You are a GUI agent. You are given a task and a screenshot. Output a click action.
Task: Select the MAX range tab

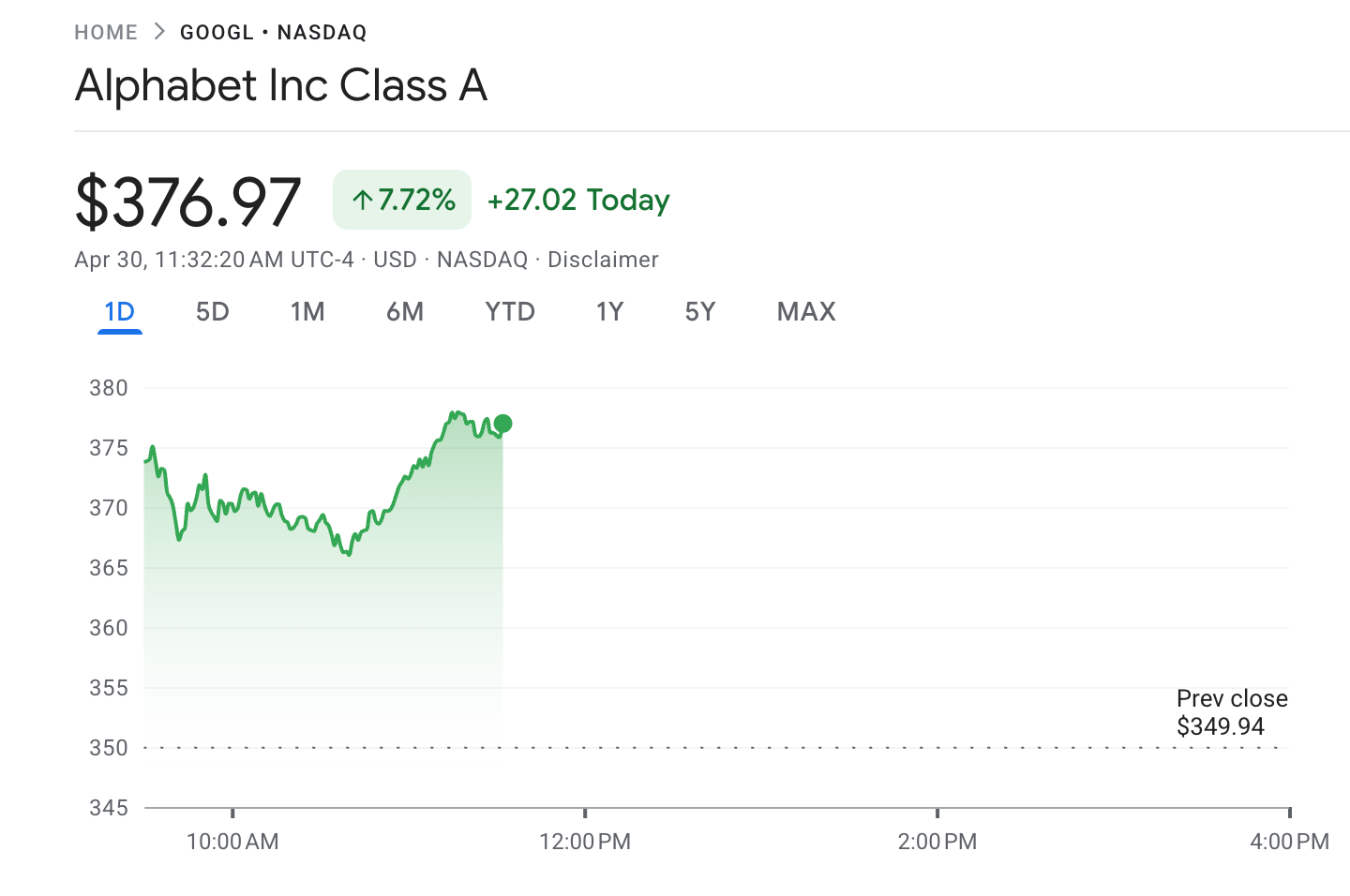click(x=806, y=312)
